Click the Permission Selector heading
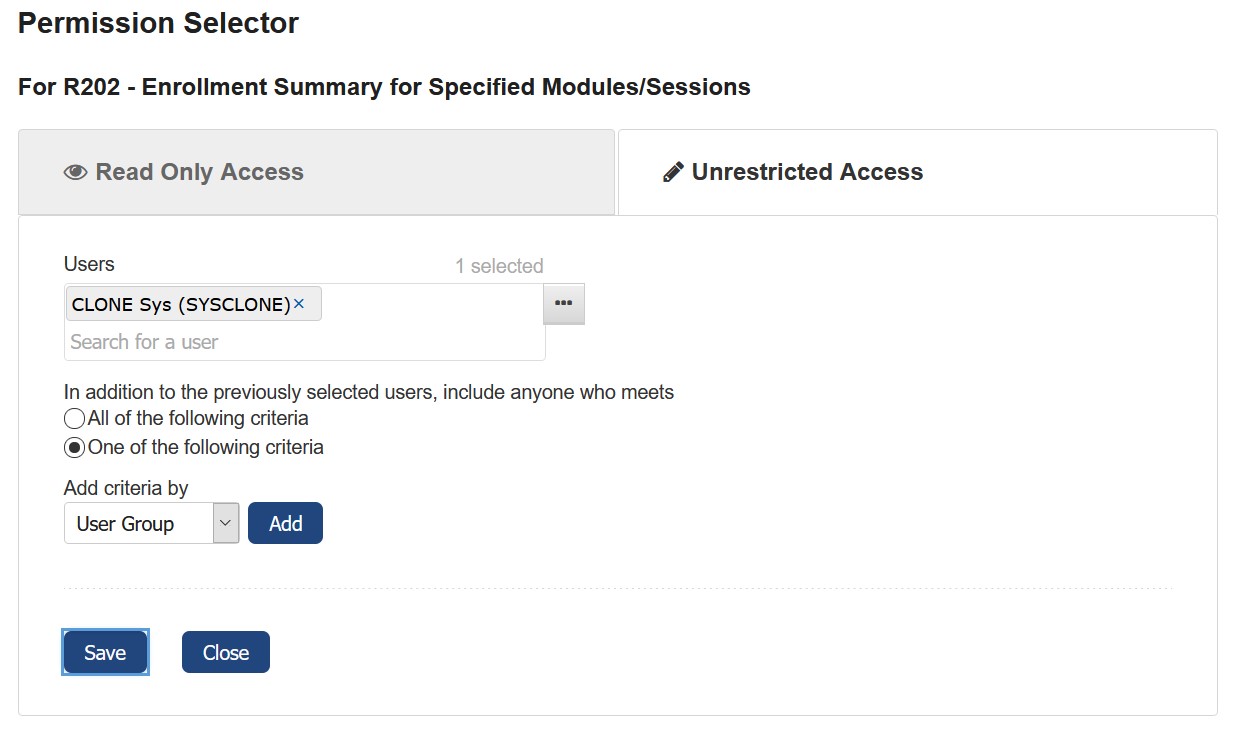 click(x=158, y=23)
